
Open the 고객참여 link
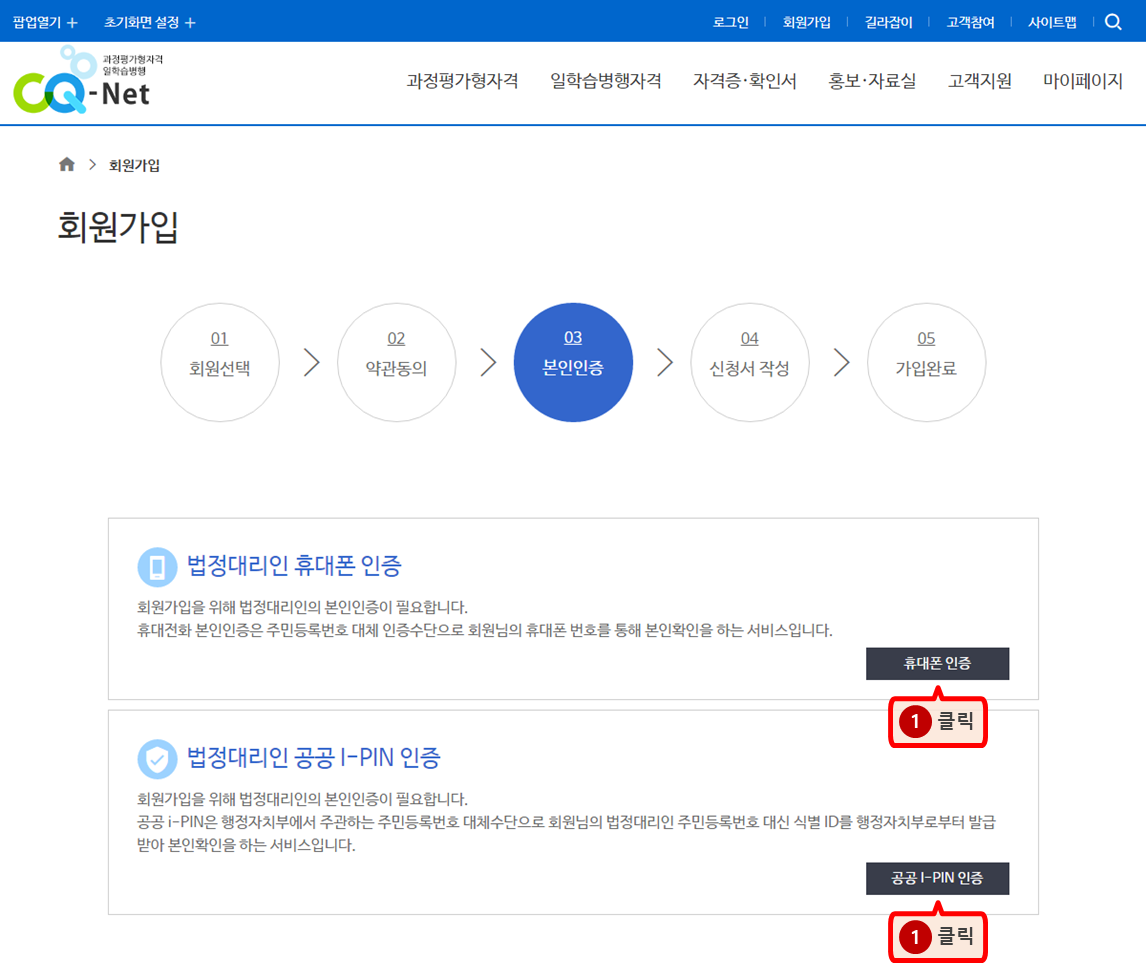[970, 23]
